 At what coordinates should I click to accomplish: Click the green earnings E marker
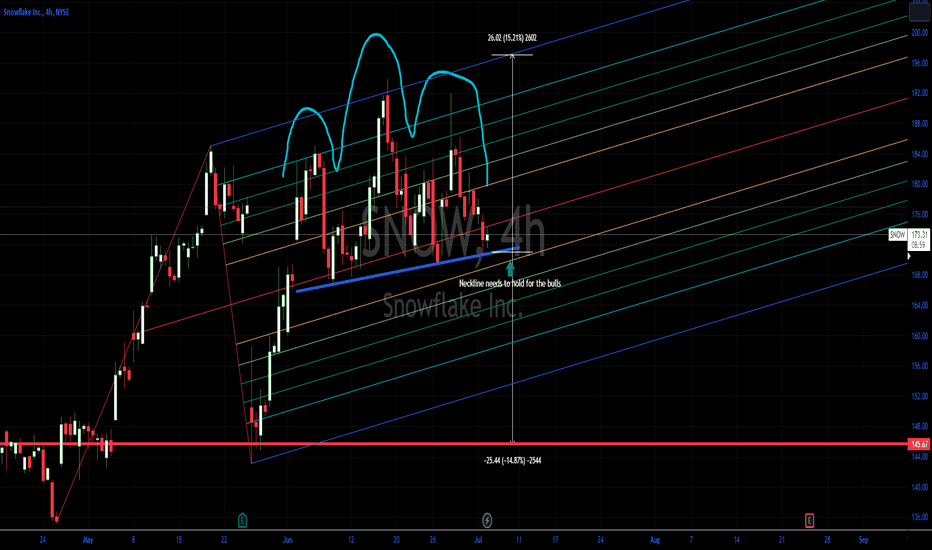[x=242, y=520]
